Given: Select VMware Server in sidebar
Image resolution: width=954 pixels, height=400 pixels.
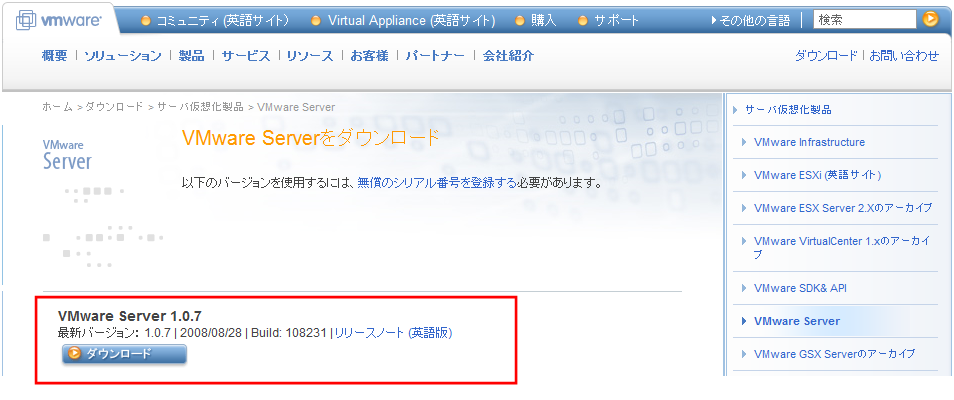Looking at the screenshot, I should pos(797,321).
